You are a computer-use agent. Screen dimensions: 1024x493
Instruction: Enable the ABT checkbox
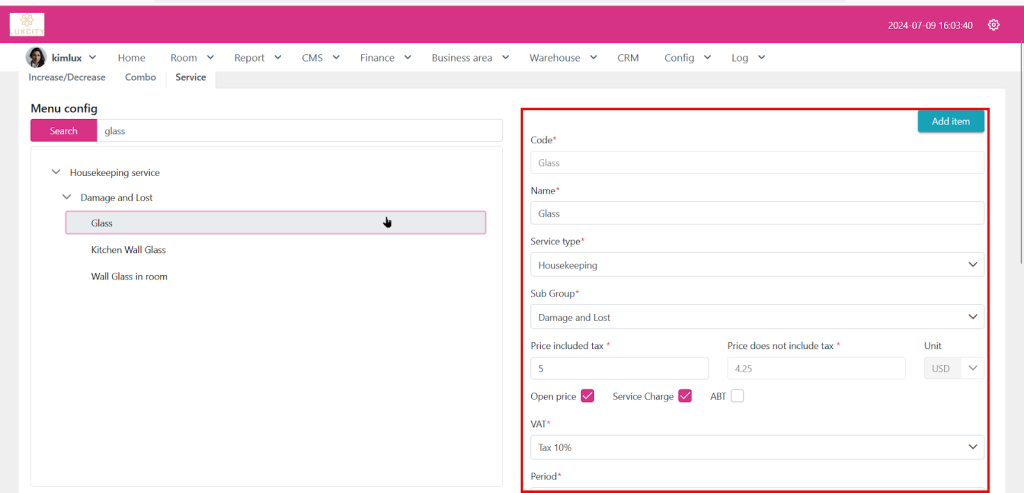tap(738, 396)
